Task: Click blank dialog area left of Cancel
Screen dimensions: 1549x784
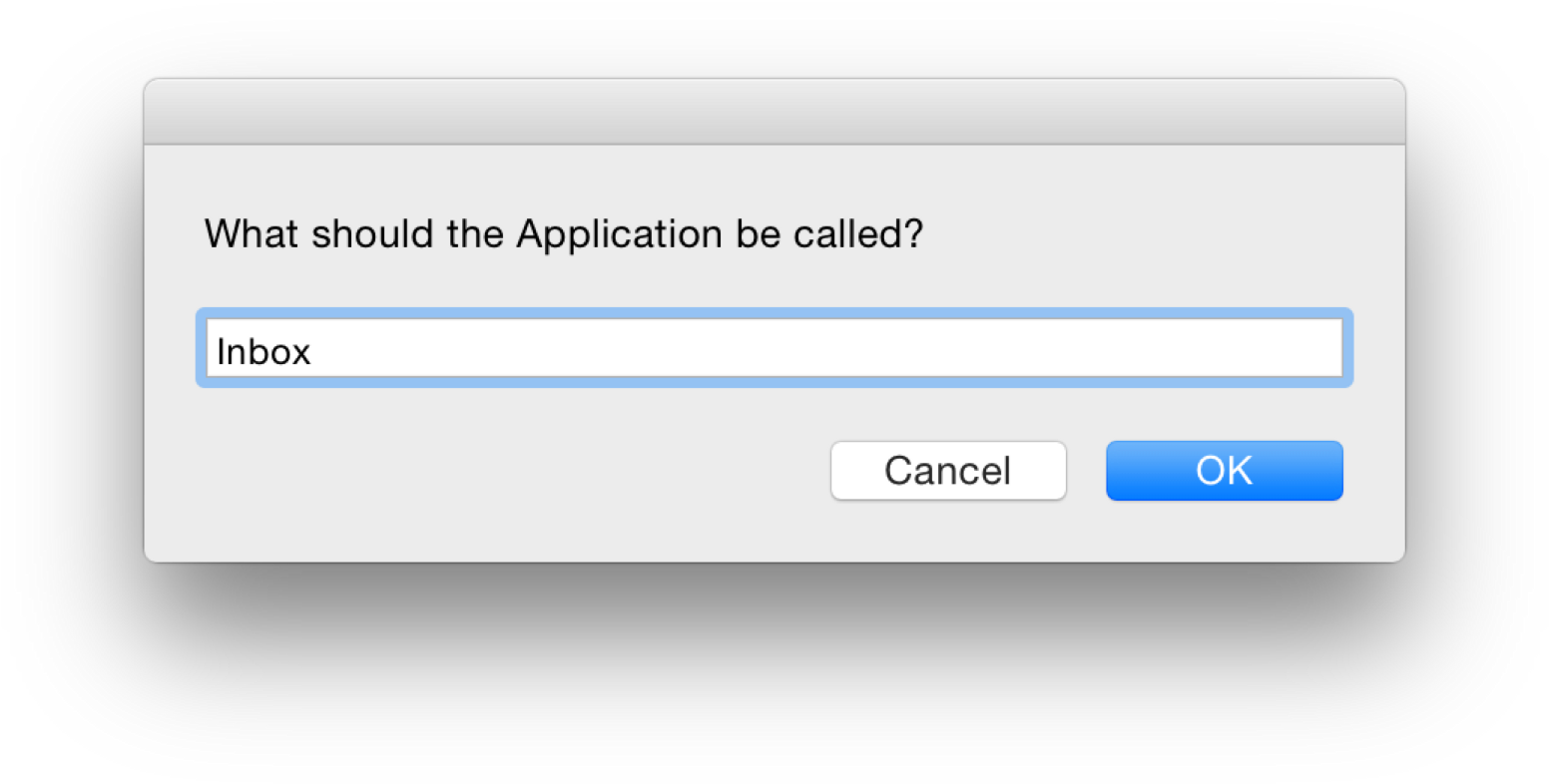Action: tap(499, 471)
